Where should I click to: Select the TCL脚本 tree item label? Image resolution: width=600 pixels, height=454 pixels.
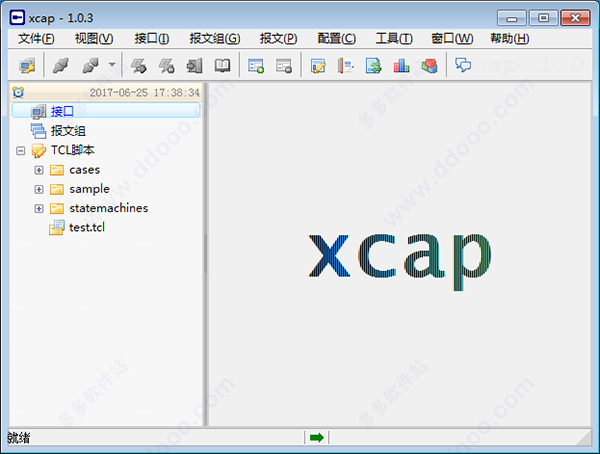pyautogui.click(x=73, y=150)
